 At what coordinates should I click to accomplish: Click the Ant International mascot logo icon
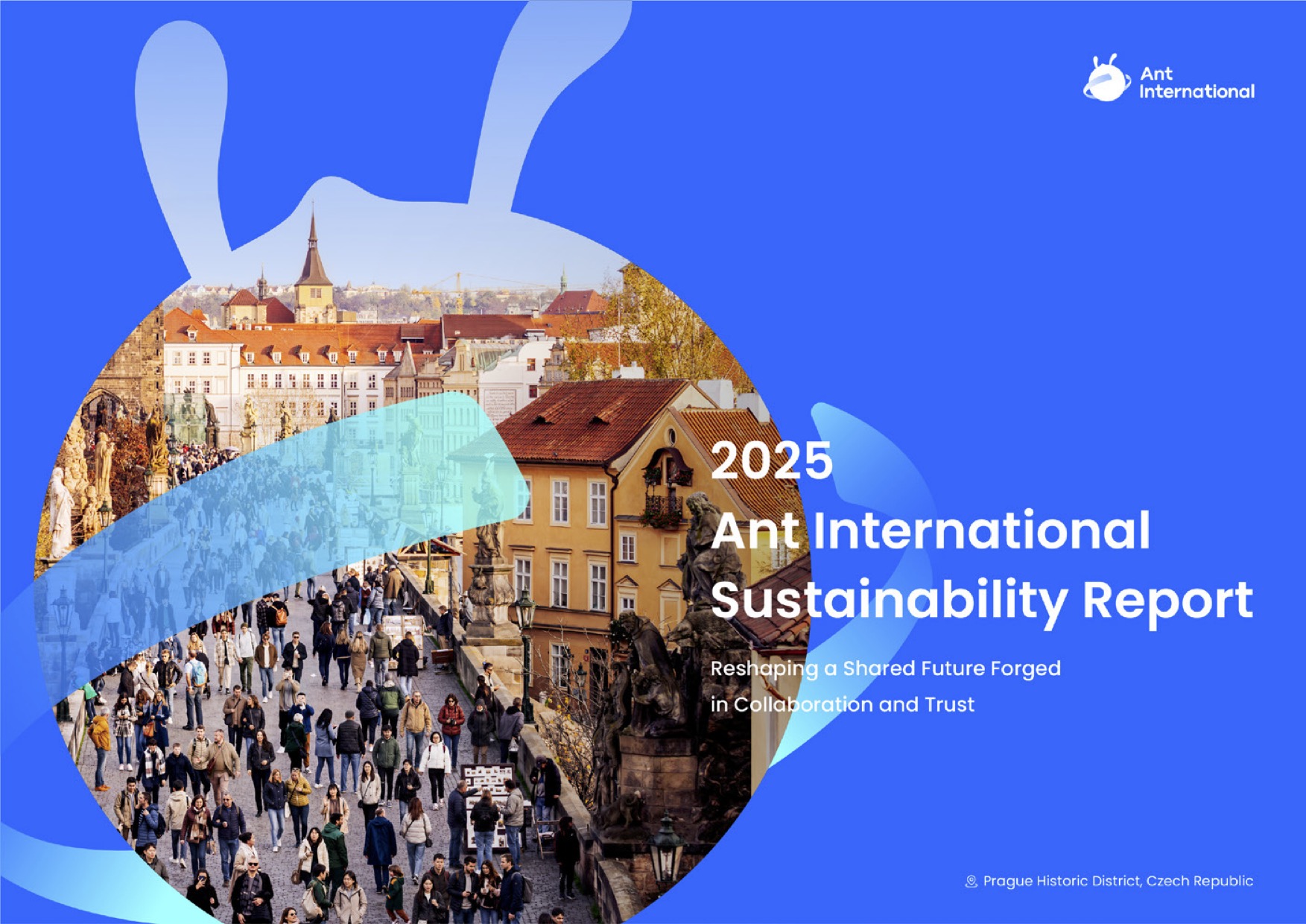(1106, 78)
